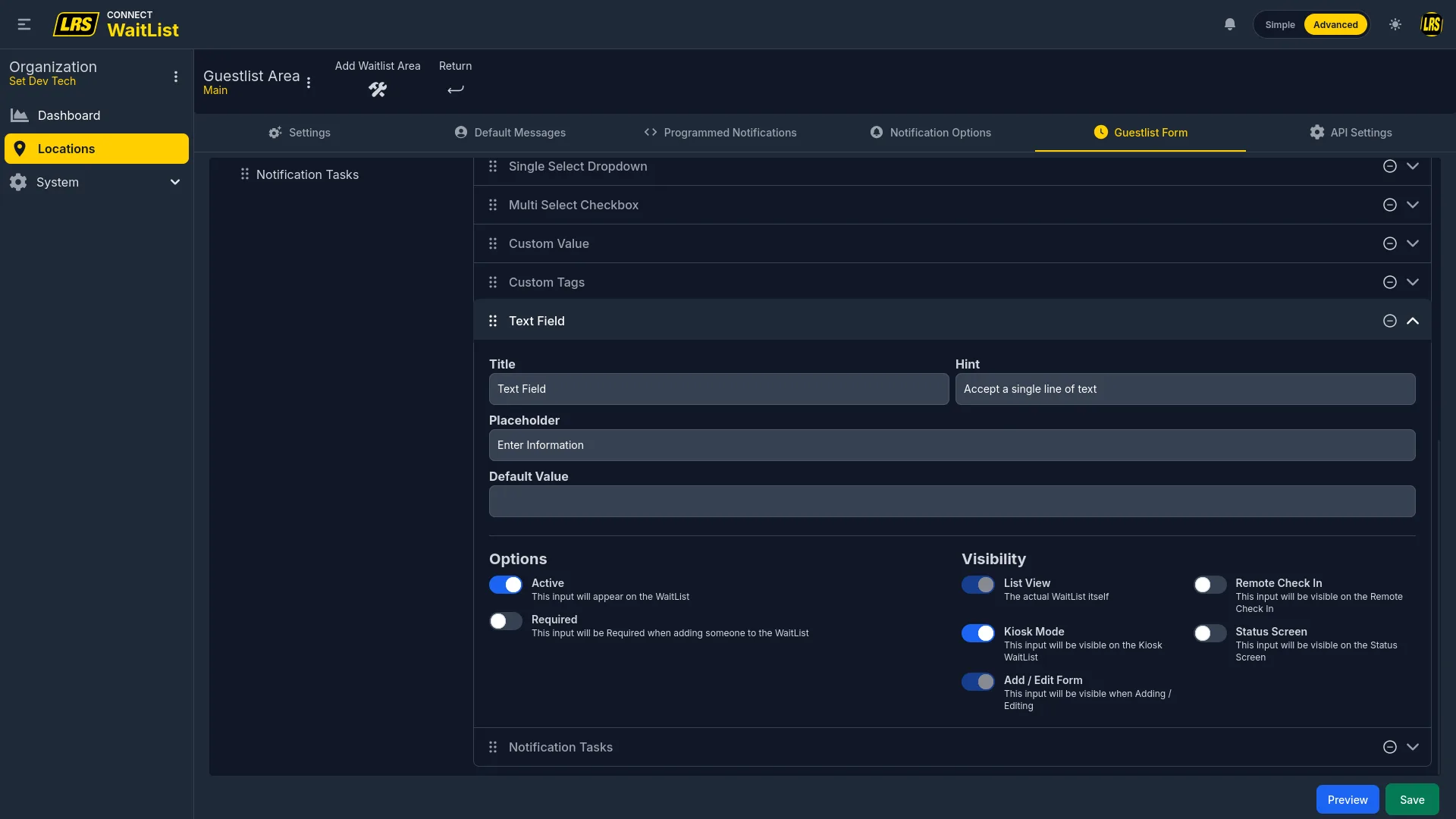Remove the Single Select Dropdown field
The image size is (1456, 819).
pos(1389,166)
